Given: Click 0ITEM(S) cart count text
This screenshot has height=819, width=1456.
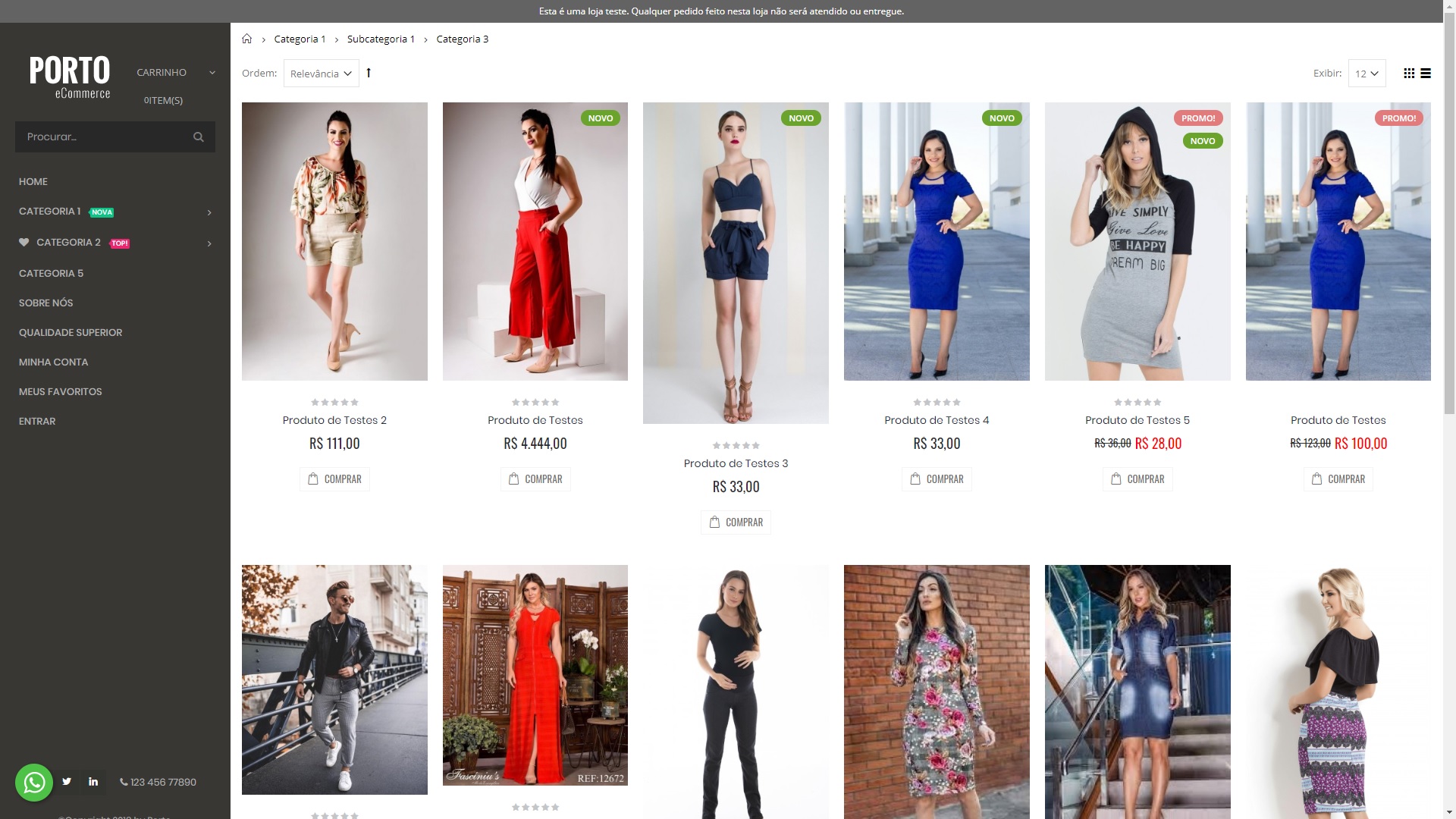Looking at the screenshot, I should click(x=163, y=101).
